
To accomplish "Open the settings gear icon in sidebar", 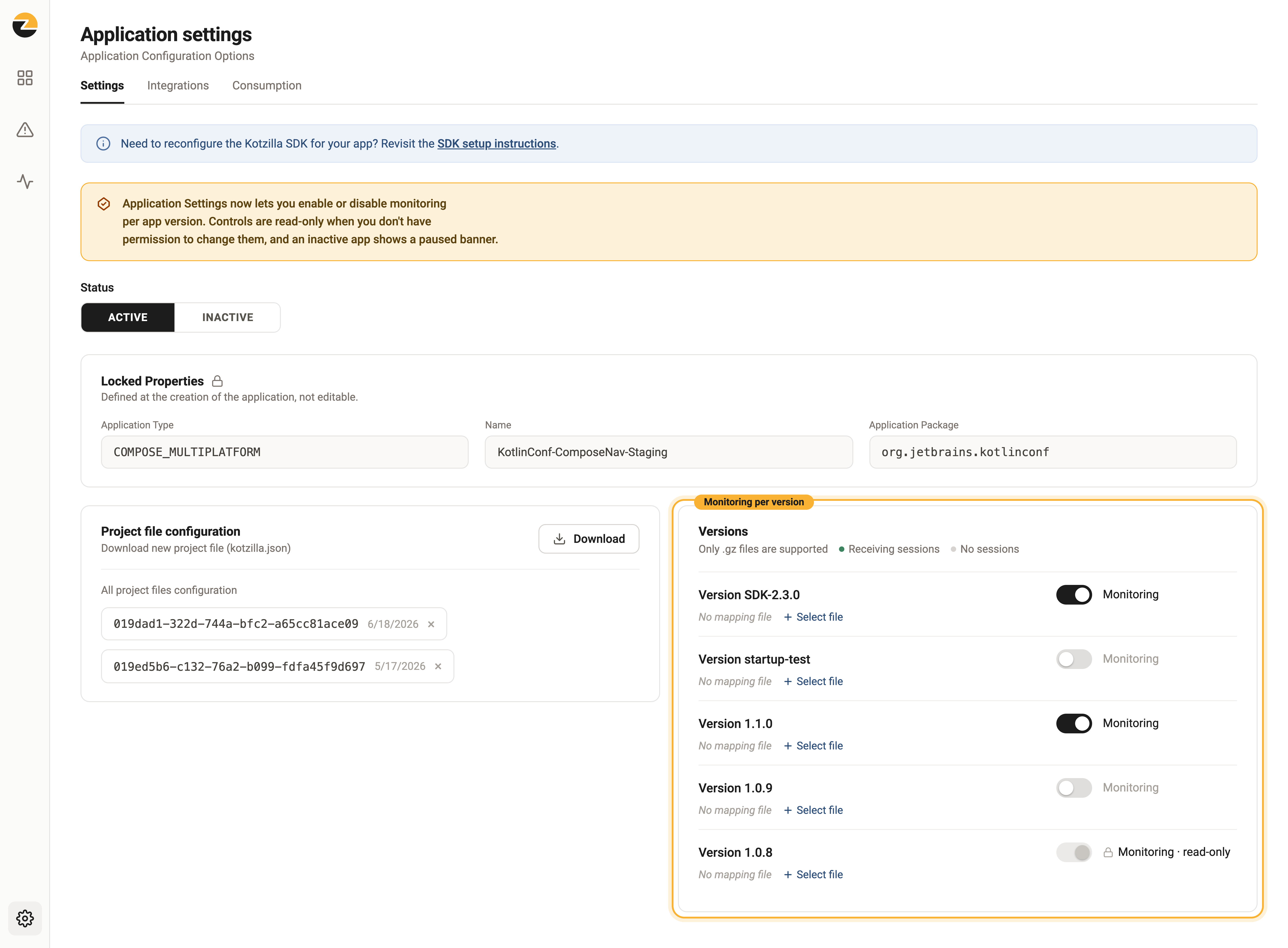I will coord(25,918).
